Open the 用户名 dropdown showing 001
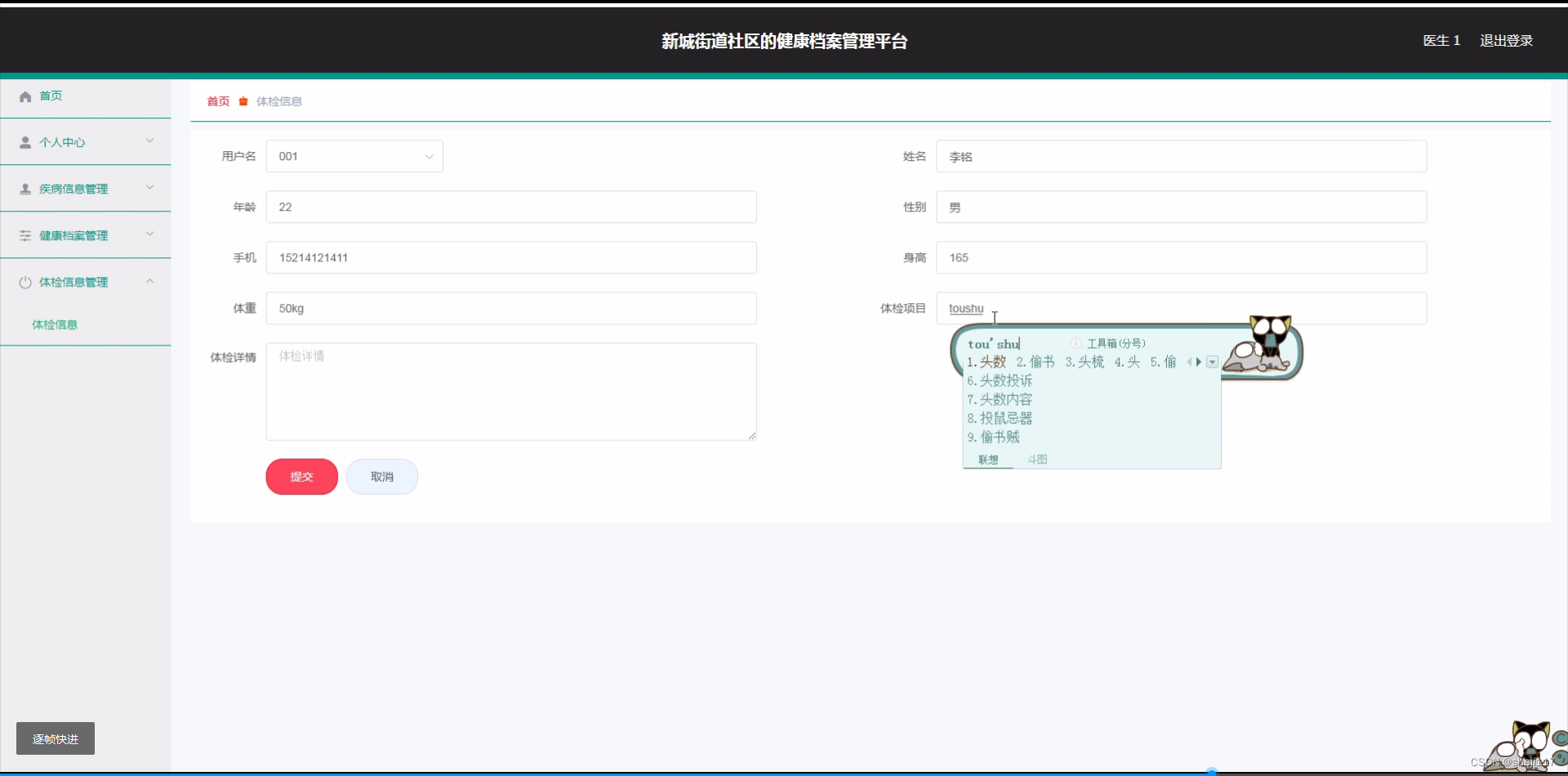The image size is (1568, 776). (354, 156)
